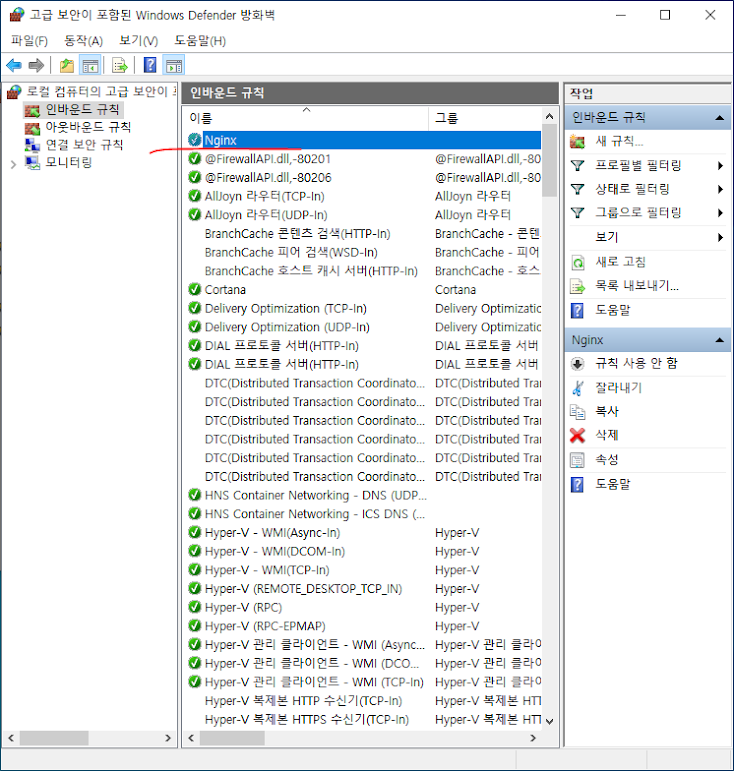This screenshot has width=734, height=771.
Task: Click the Up one level folder icon
Action: click(x=67, y=65)
